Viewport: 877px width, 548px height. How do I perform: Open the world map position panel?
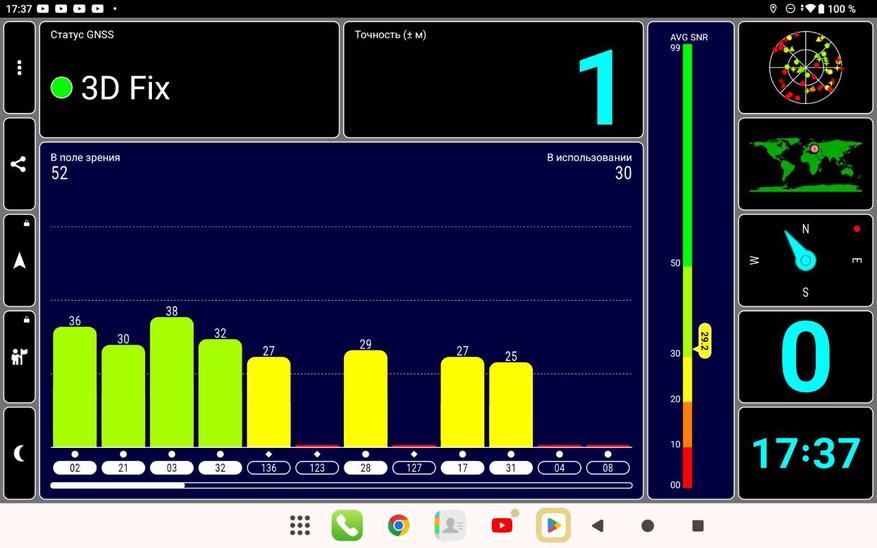(805, 164)
